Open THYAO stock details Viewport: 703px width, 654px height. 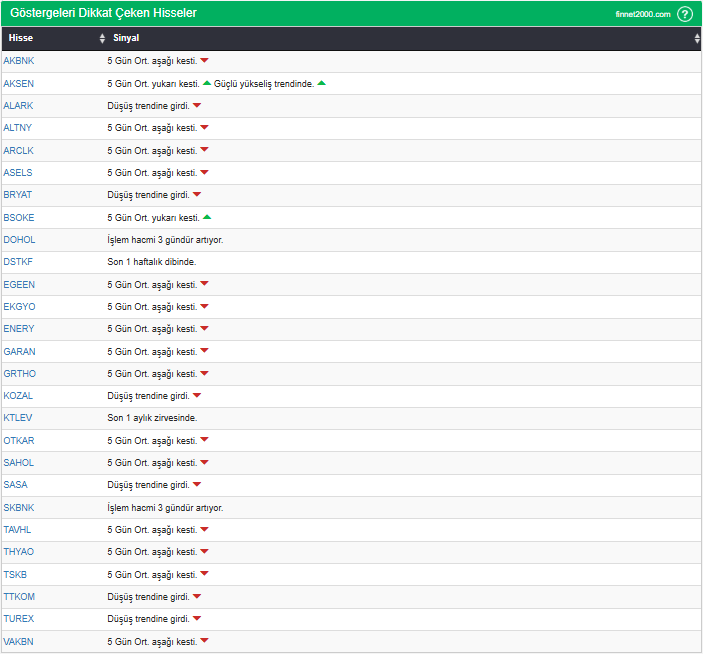coord(18,552)
